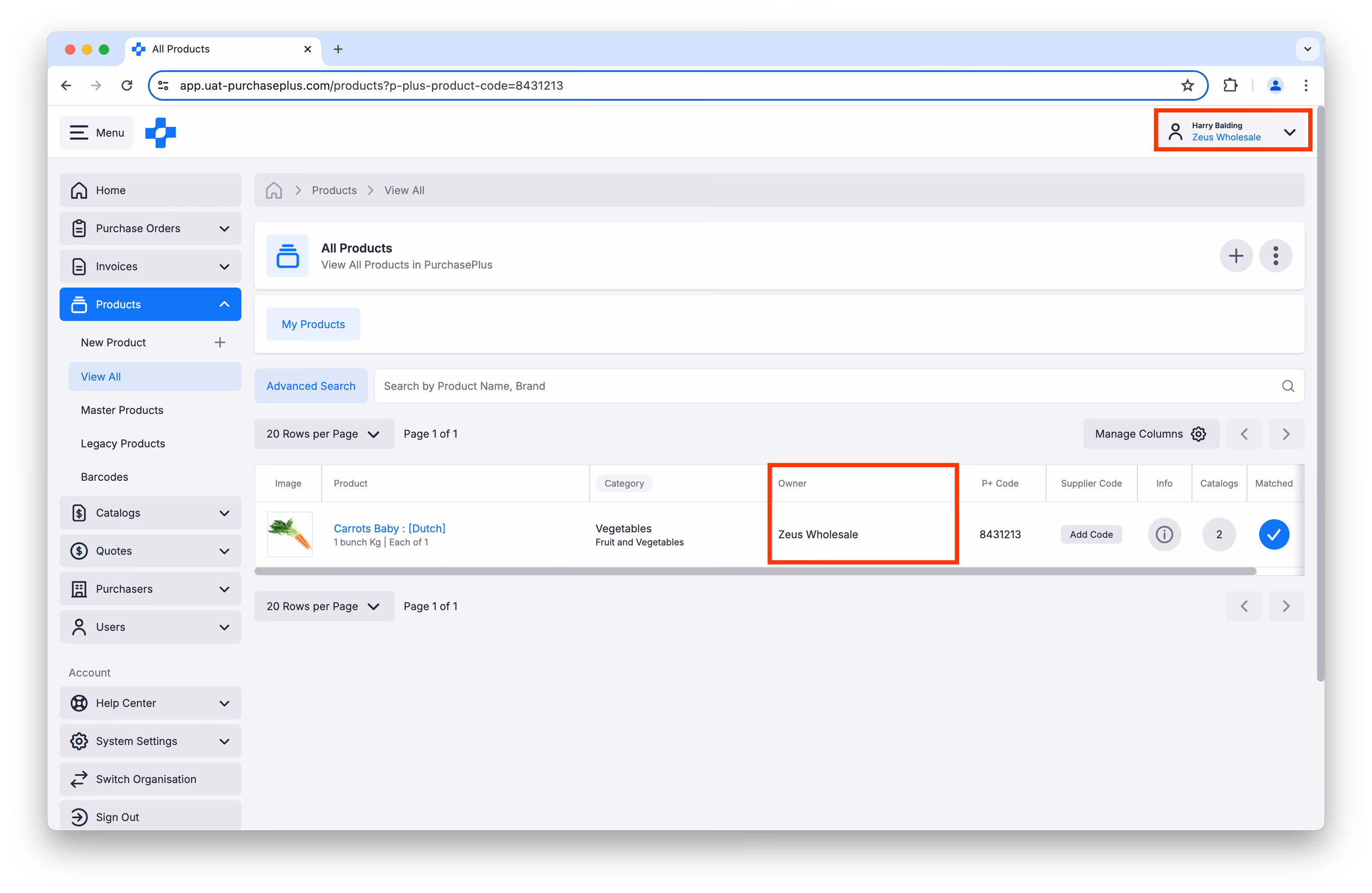
Task: Open the Carrots Baby : [Dutch] product link
Action: 389,528
